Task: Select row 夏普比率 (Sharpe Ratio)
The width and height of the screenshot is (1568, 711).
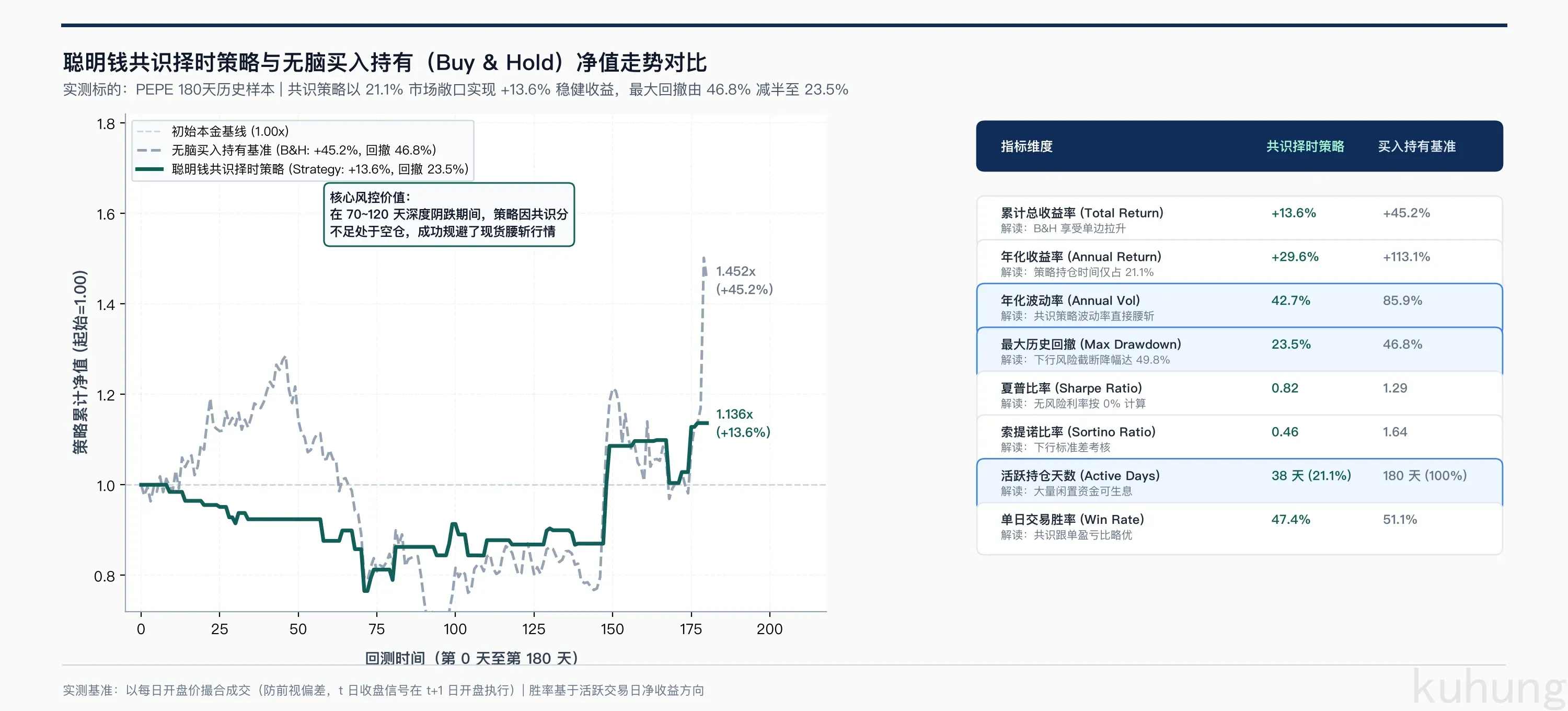Action: (x=1239, y=394)
